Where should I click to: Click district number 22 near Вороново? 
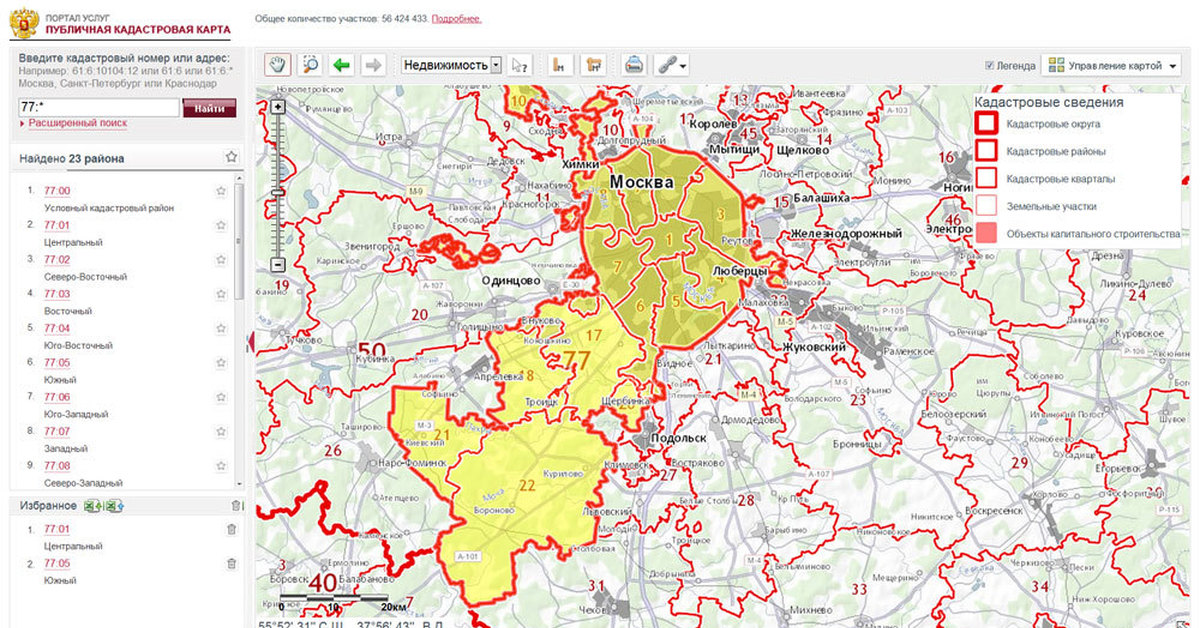(x=528, y=485)
